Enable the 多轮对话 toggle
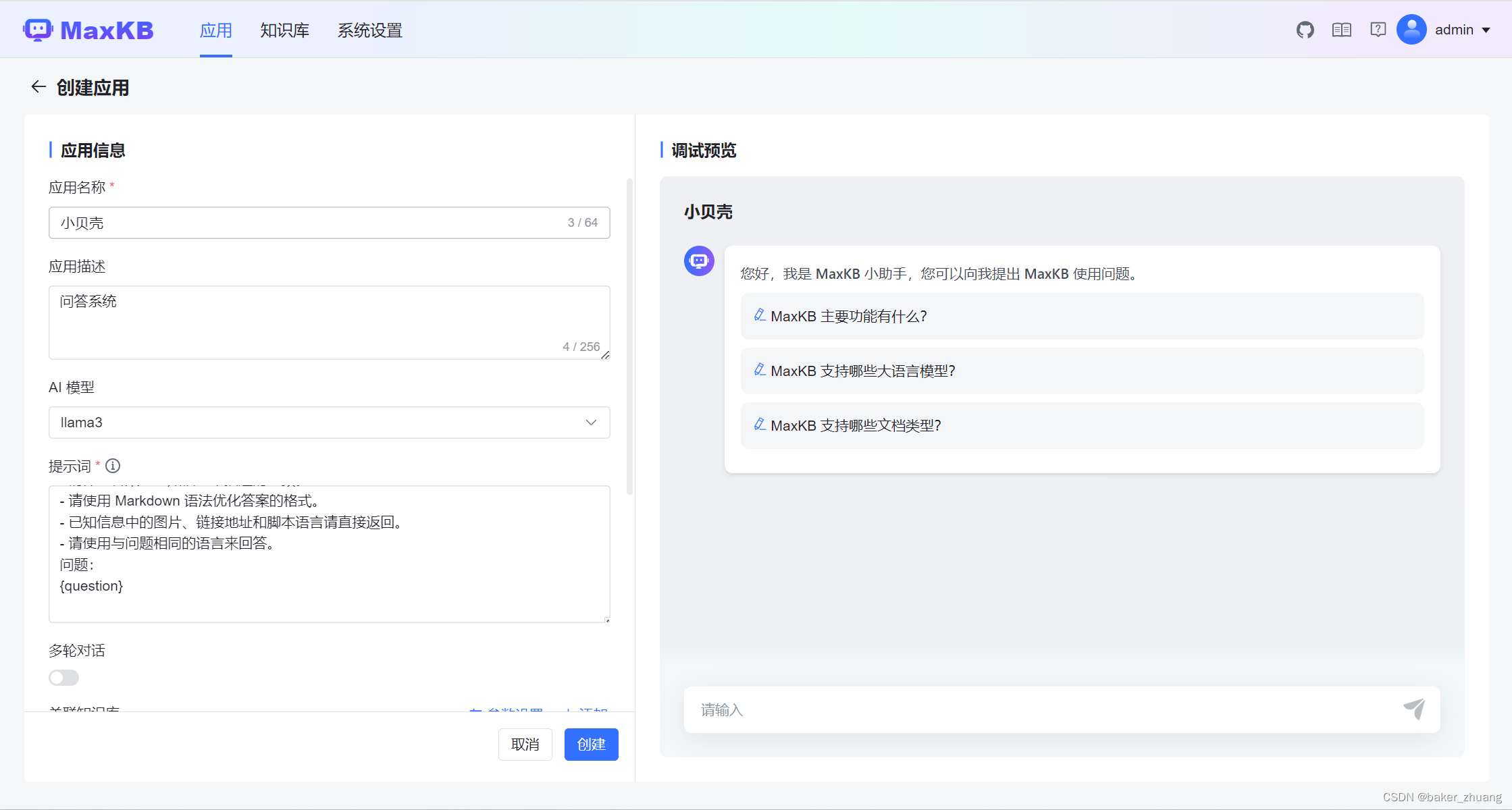Viewport: 1512px width, 810px height. point(63,677)
